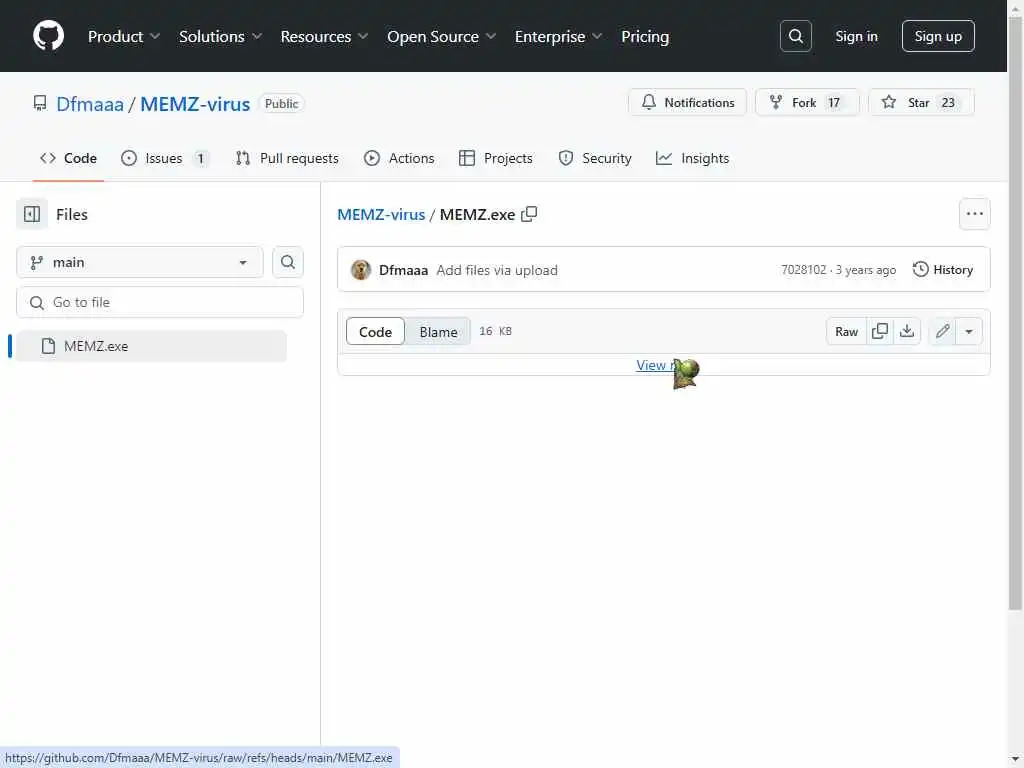Click Sign in
1024x768 pixels.
click(x=856, y=36)
